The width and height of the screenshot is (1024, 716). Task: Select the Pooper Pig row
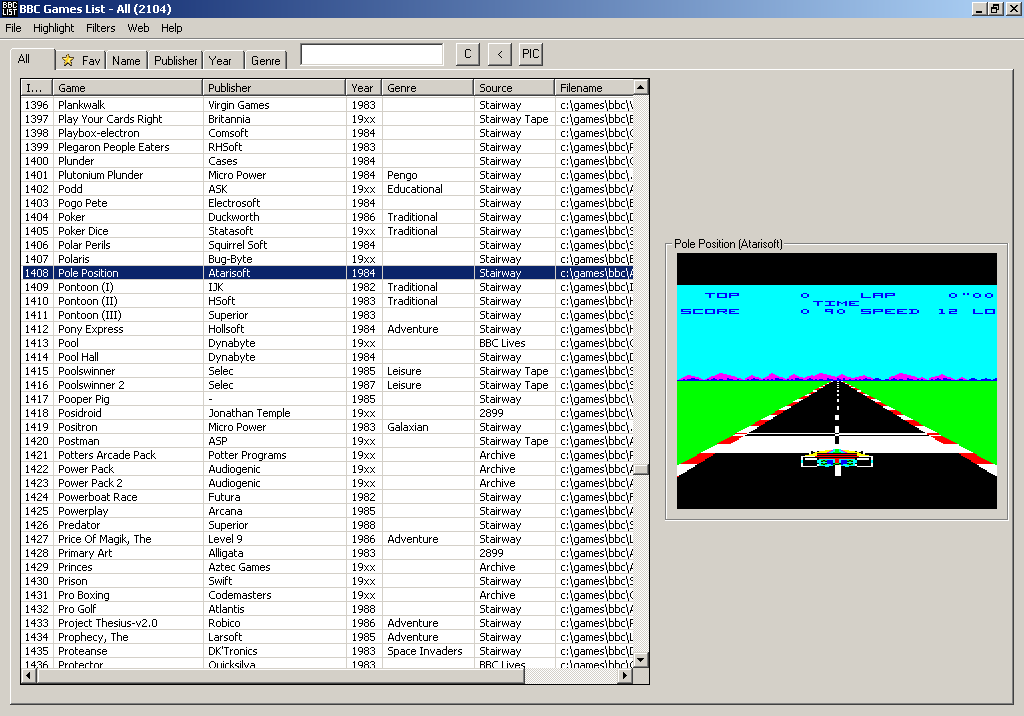(x=327, y=399)
